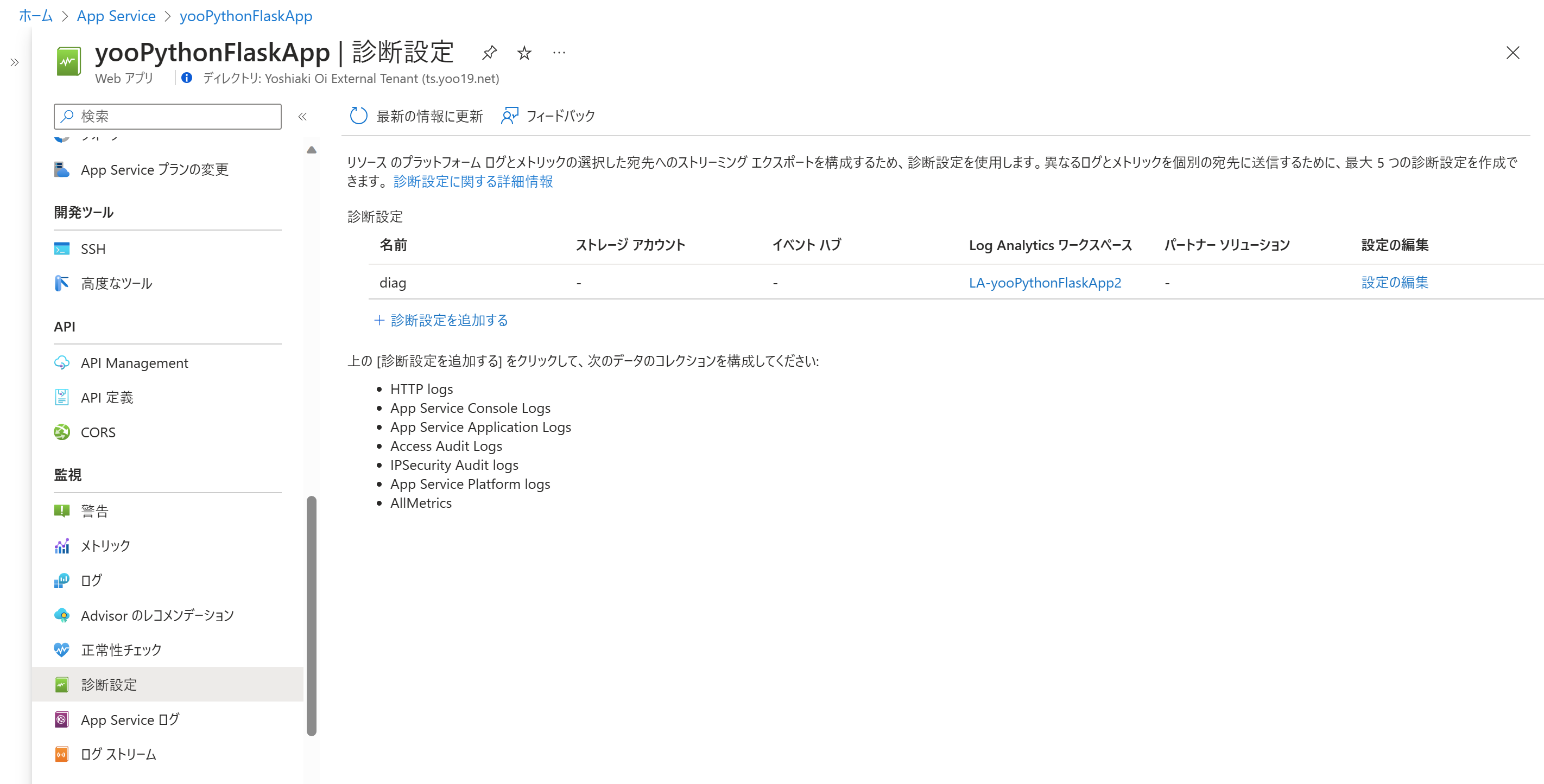Open 正常性チェック health check
Viewport: 1544px width, 784px height.
click(121, 649)
